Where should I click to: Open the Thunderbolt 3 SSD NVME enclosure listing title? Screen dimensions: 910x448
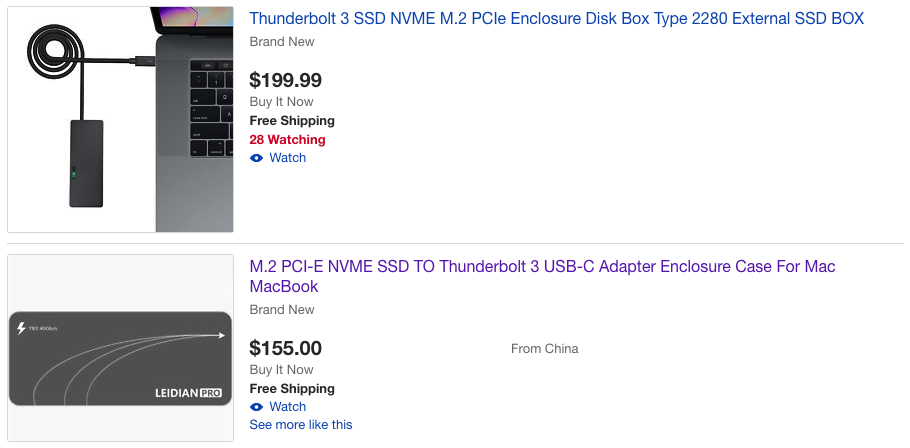tap(556, 19)
